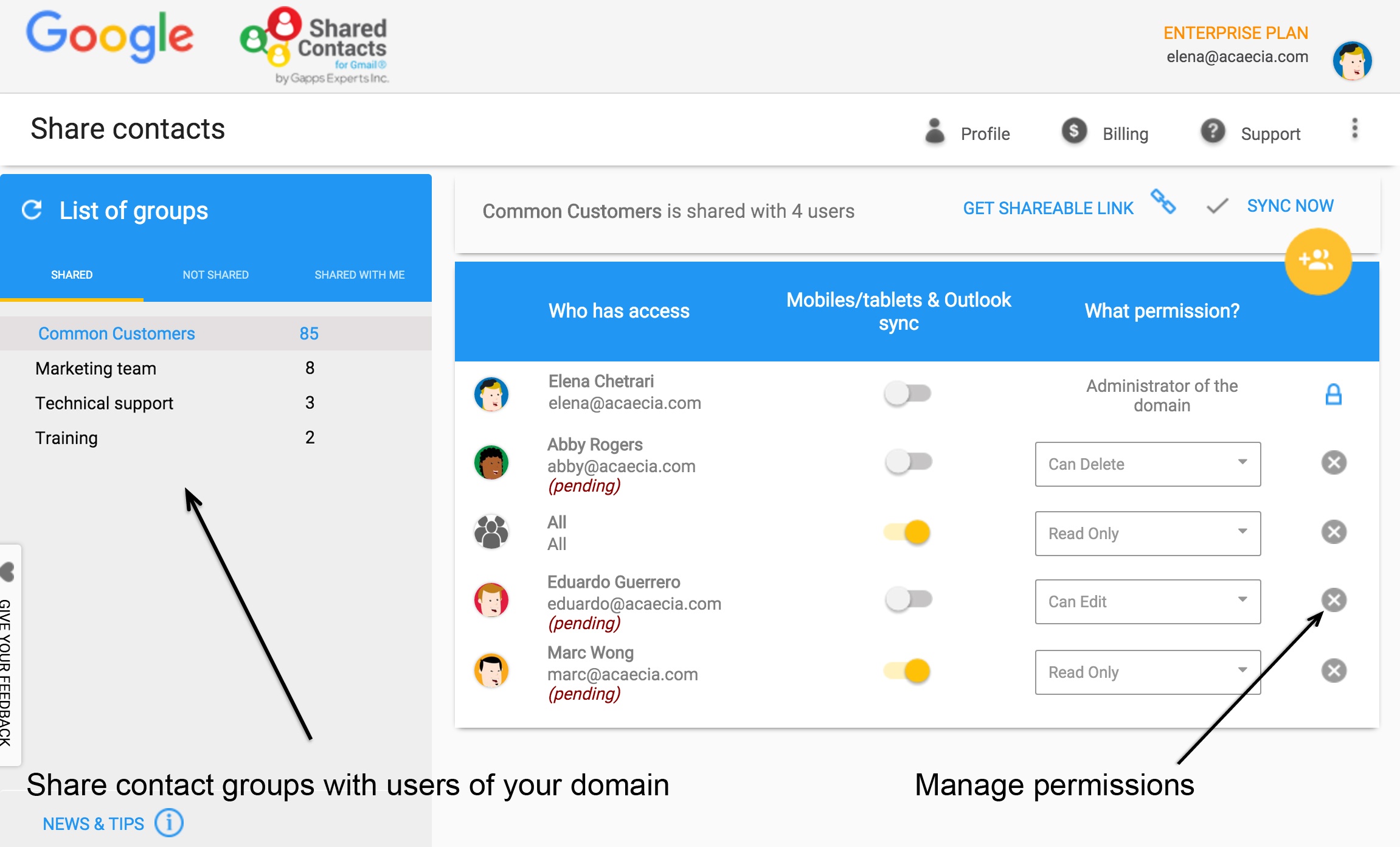Image resolution: width=1400 pixels, height=847 pixels.
Task: Open the three-dot more options menu
Action: tap(1354, 129)
